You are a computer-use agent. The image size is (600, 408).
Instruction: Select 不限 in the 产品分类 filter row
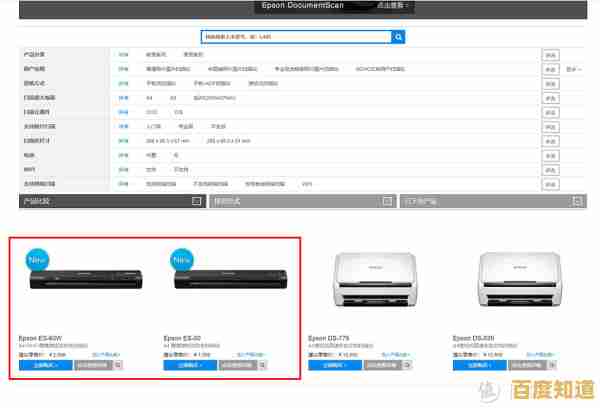click(x=124, y=55)
